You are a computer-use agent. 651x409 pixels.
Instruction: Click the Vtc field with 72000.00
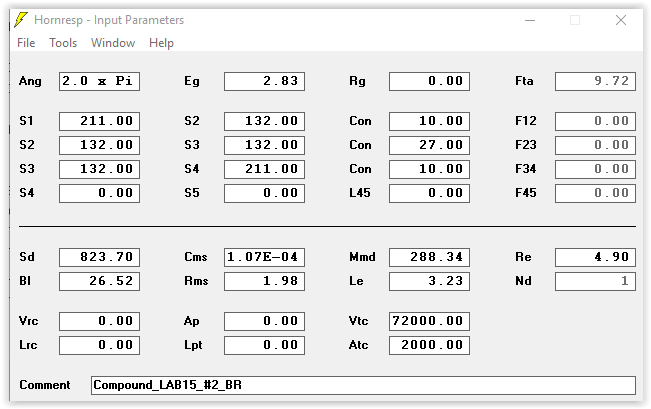click(429, 321)
